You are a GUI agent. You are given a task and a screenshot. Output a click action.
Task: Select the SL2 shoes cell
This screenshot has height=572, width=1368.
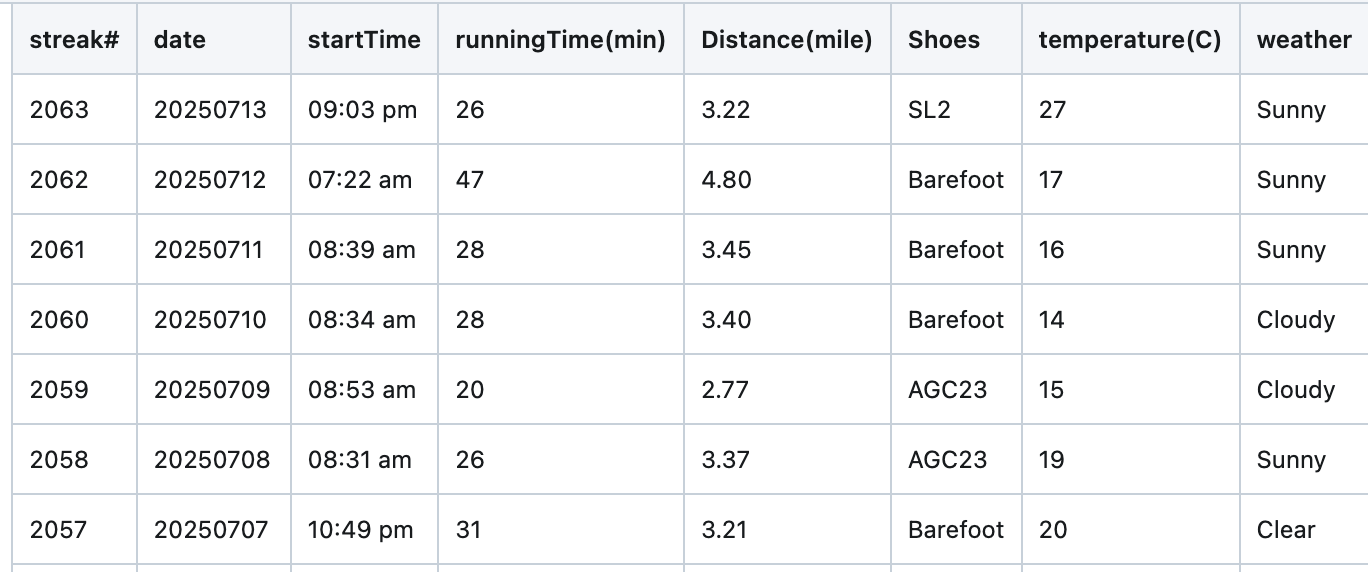pyautogui.click(x=930, y=110)
